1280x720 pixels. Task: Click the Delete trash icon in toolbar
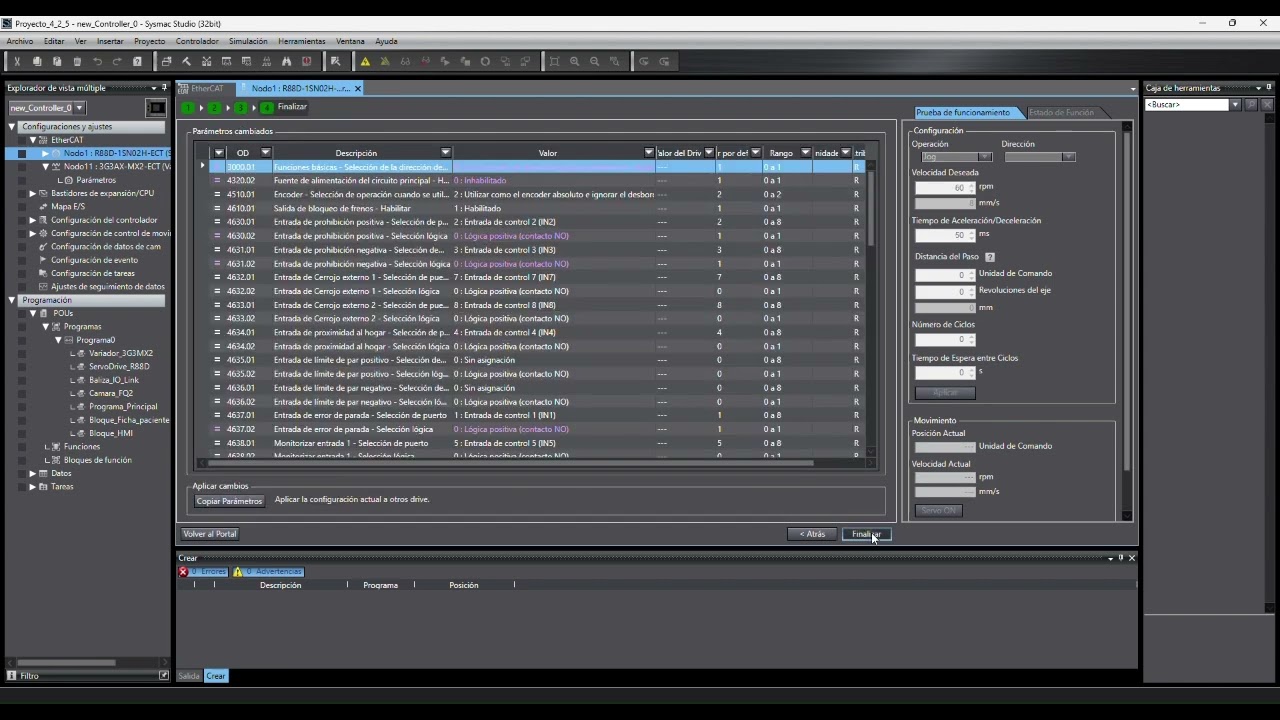pyautogui.click(x=77, y=62)
